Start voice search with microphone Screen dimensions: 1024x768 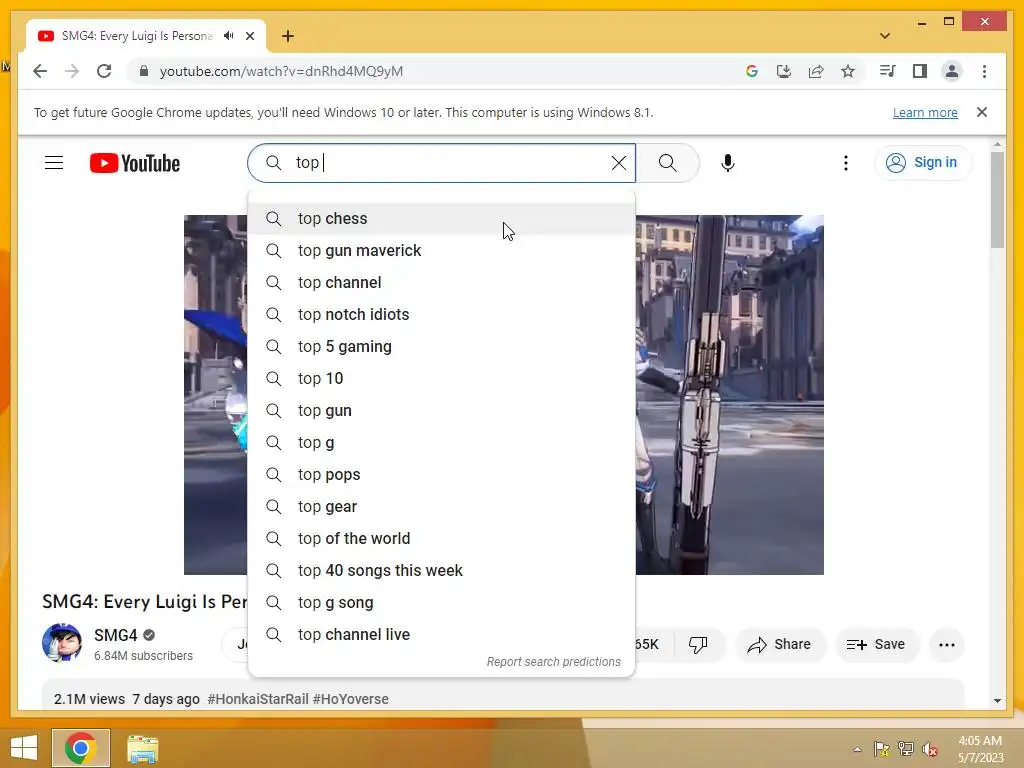coord(728,163)
